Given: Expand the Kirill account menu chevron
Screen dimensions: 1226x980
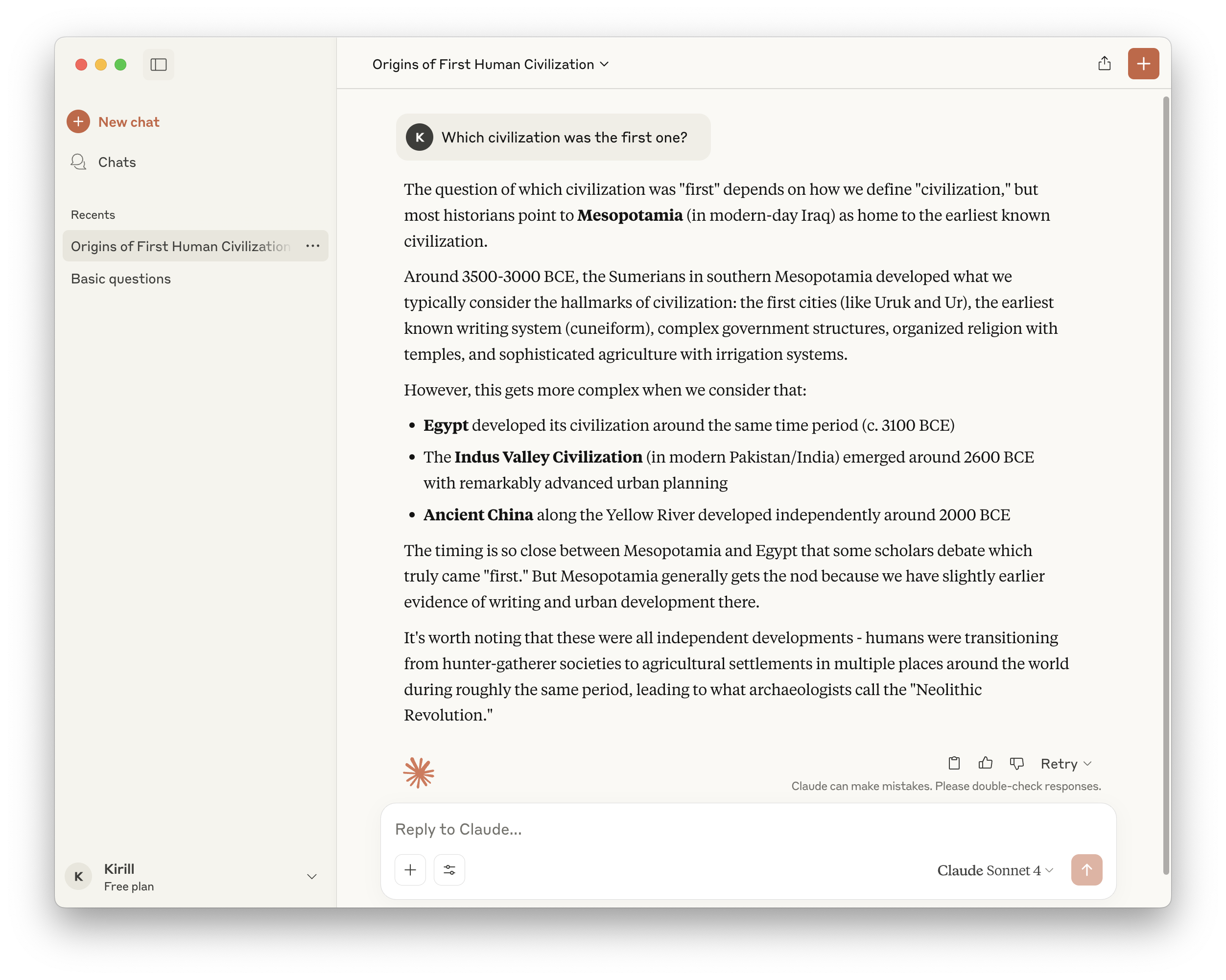Looking at the screenshot, I should 311,876.
